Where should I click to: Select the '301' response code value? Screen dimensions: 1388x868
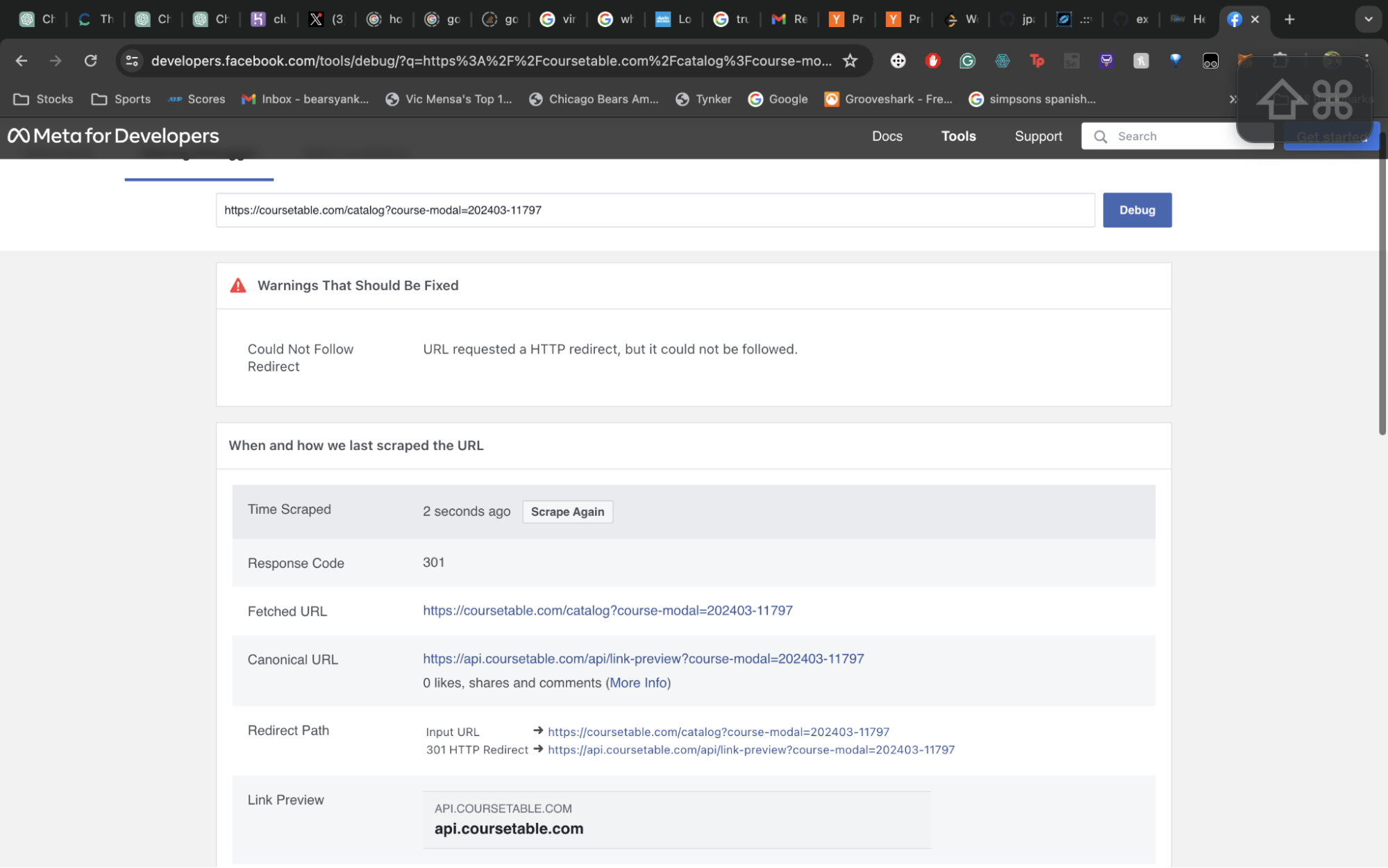click(433, 562)
